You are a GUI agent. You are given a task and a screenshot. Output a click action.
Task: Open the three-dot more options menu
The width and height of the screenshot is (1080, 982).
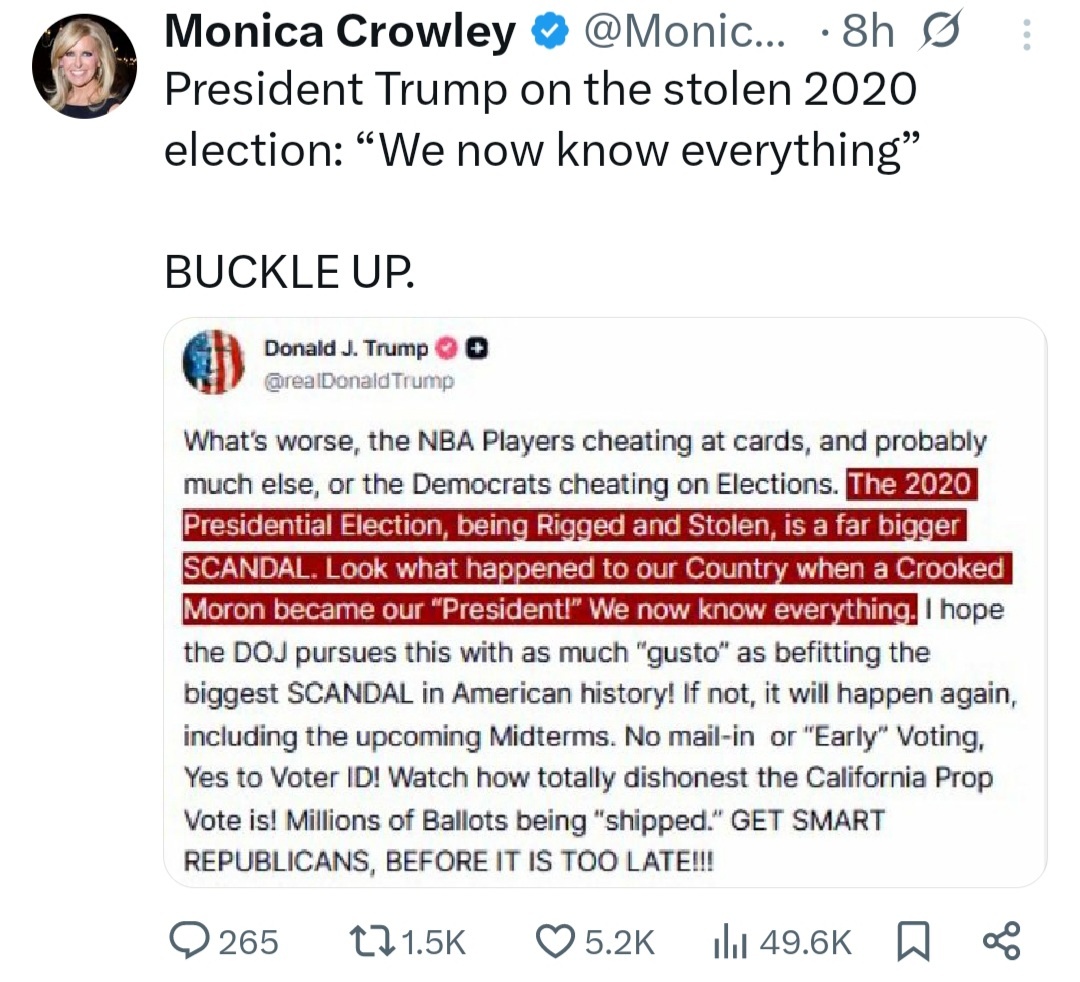coord(1025,36)
